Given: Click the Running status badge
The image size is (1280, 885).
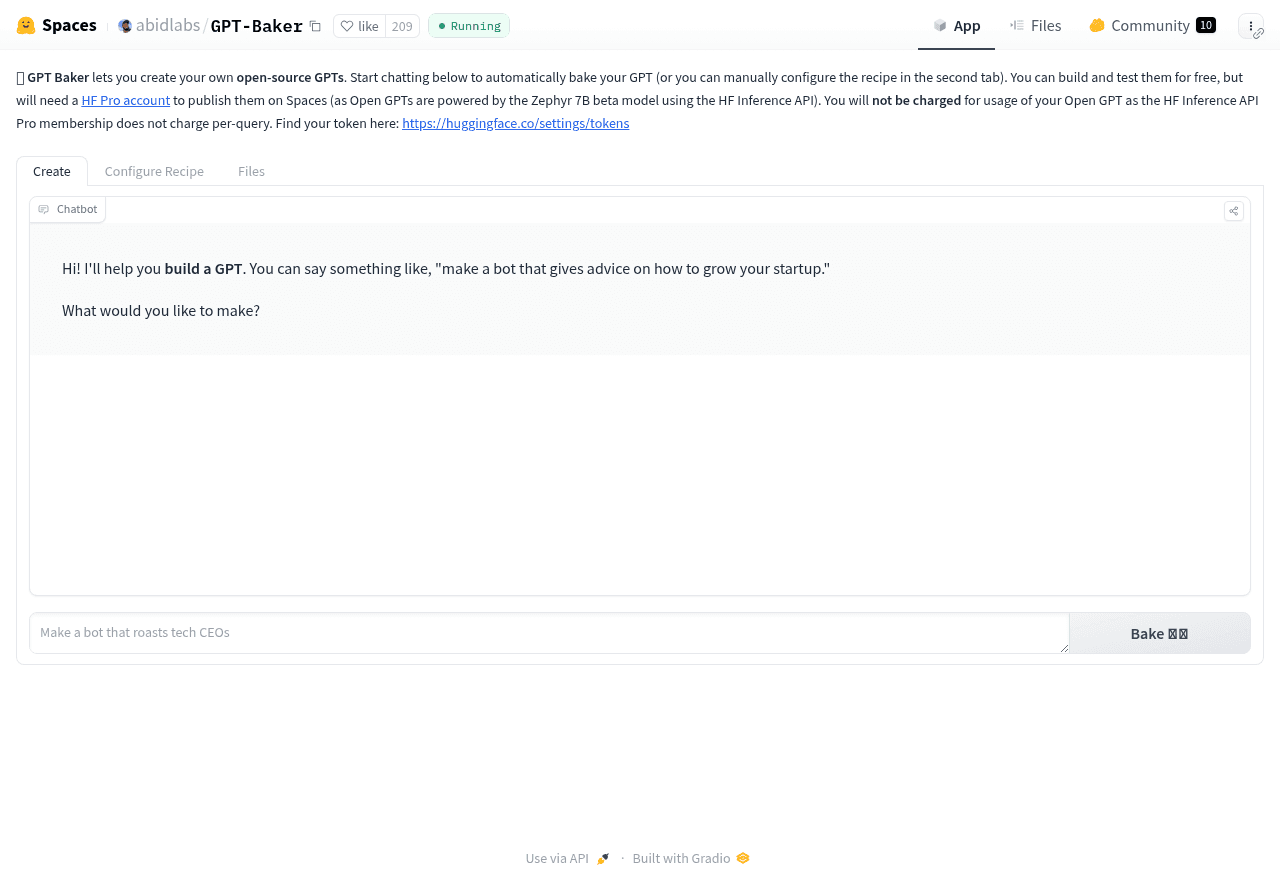Looking at the screenshot, I should [469, 26].
